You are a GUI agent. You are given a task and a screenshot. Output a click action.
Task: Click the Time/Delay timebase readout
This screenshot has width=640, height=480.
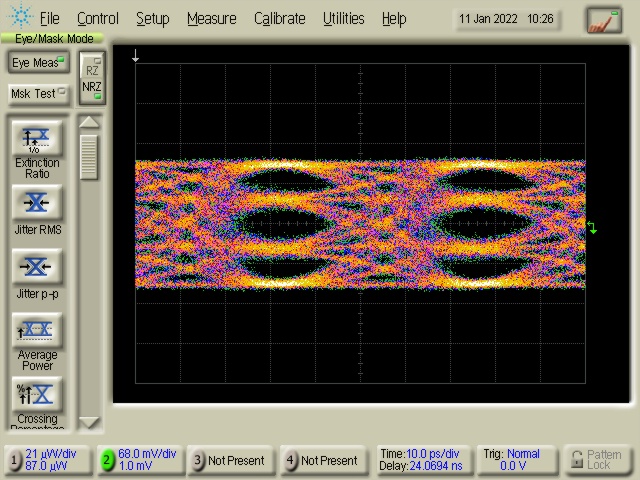[419, 460]
